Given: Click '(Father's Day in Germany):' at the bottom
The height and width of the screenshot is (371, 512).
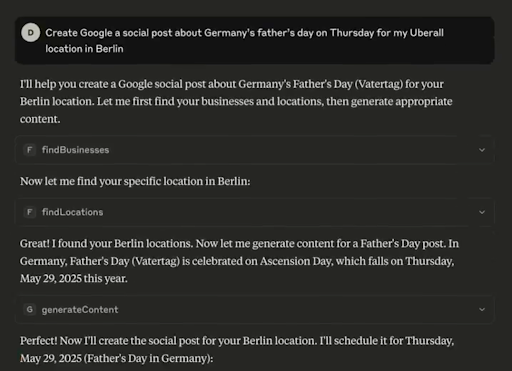Looking at the screenshot, I should click(x=148, y=358).
